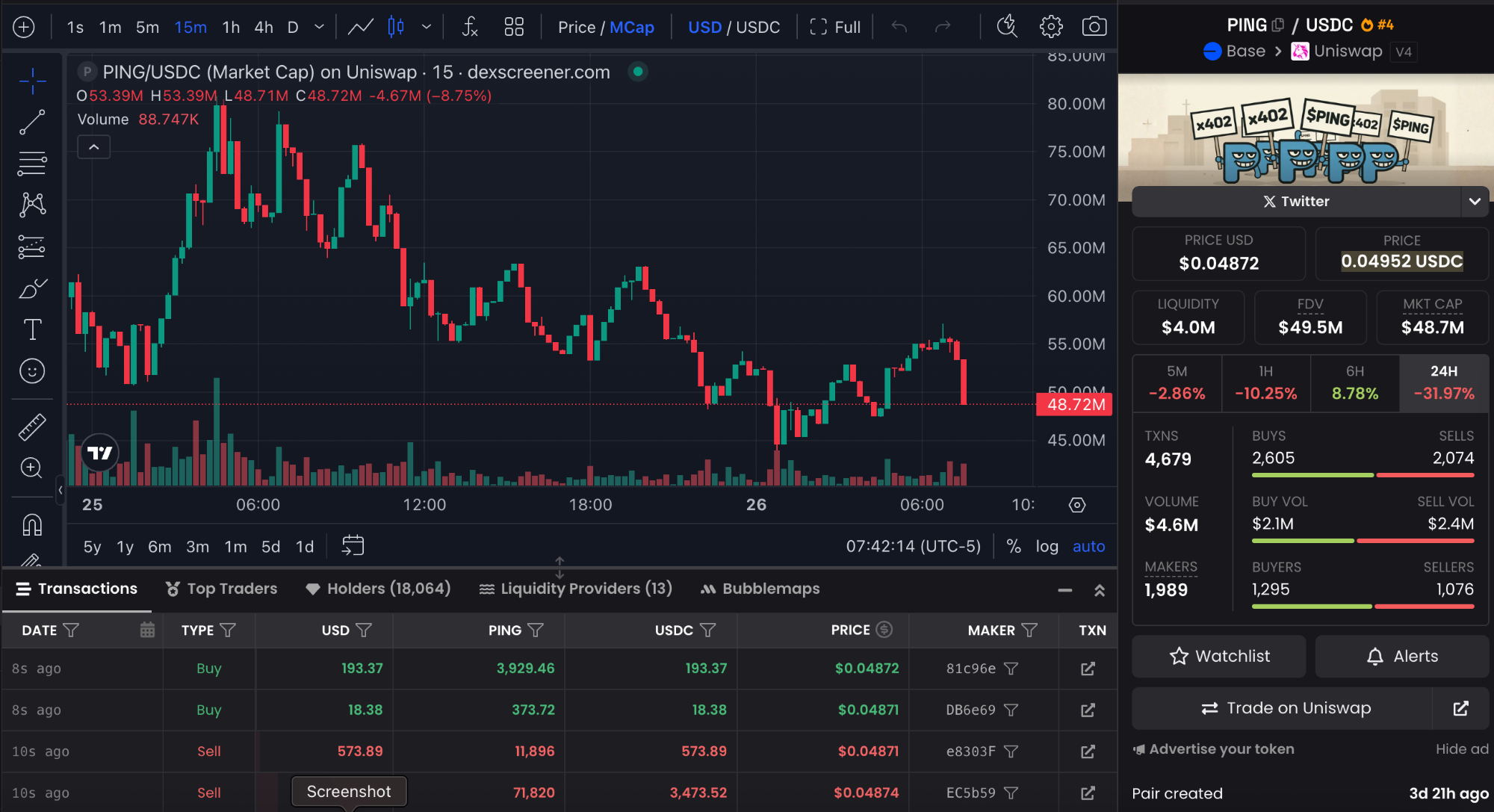Toggle percent scale on chart

tap(1014, 546)
